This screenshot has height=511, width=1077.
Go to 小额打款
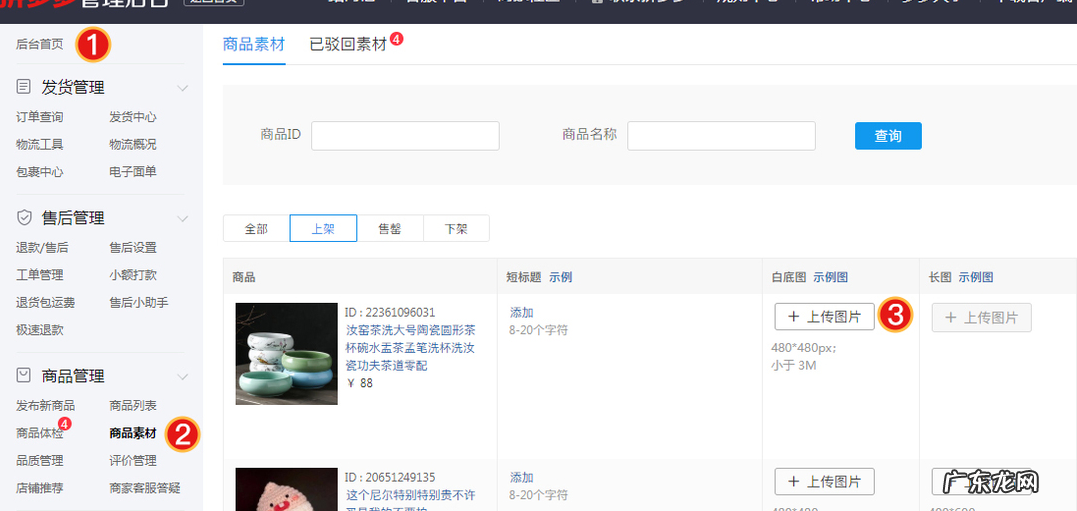(133, 275)
